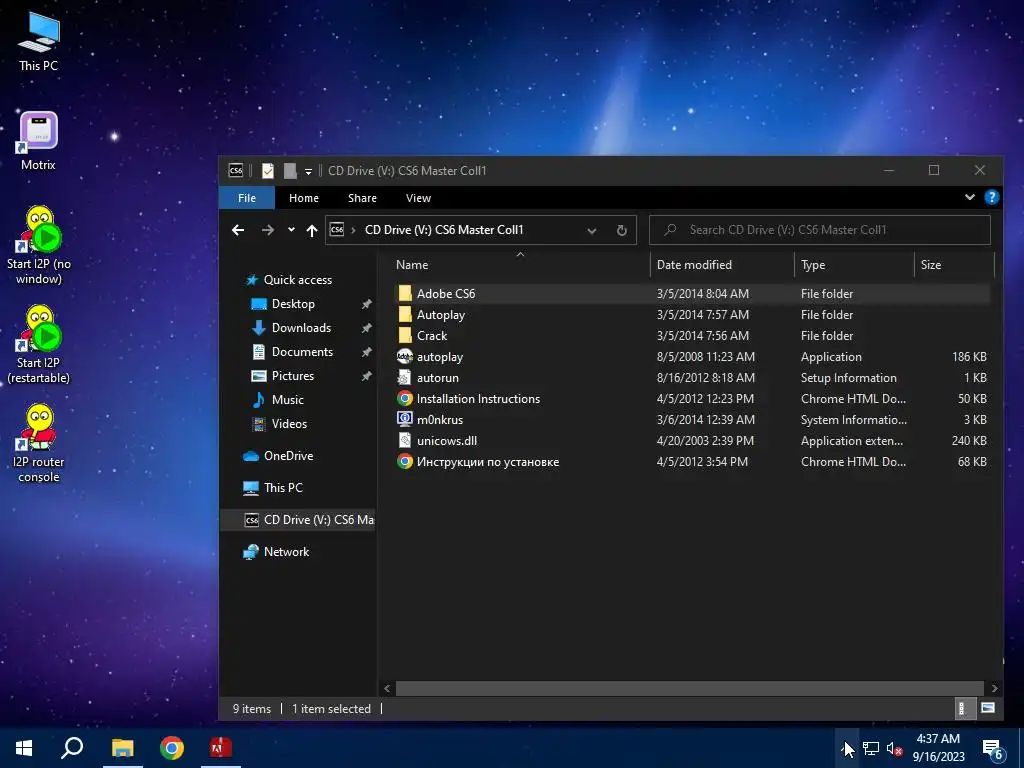The height and width of the screenshot is (768, 1024).
Task: Click the Explorer Back arrow
Action: pos(238,230)
